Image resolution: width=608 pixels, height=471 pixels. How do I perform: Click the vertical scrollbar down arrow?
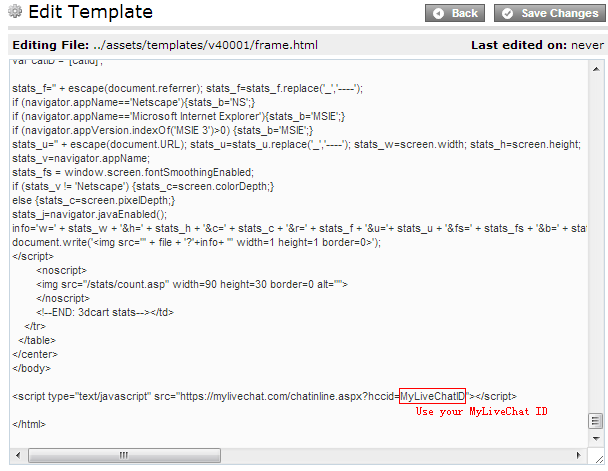pos(595,438)
